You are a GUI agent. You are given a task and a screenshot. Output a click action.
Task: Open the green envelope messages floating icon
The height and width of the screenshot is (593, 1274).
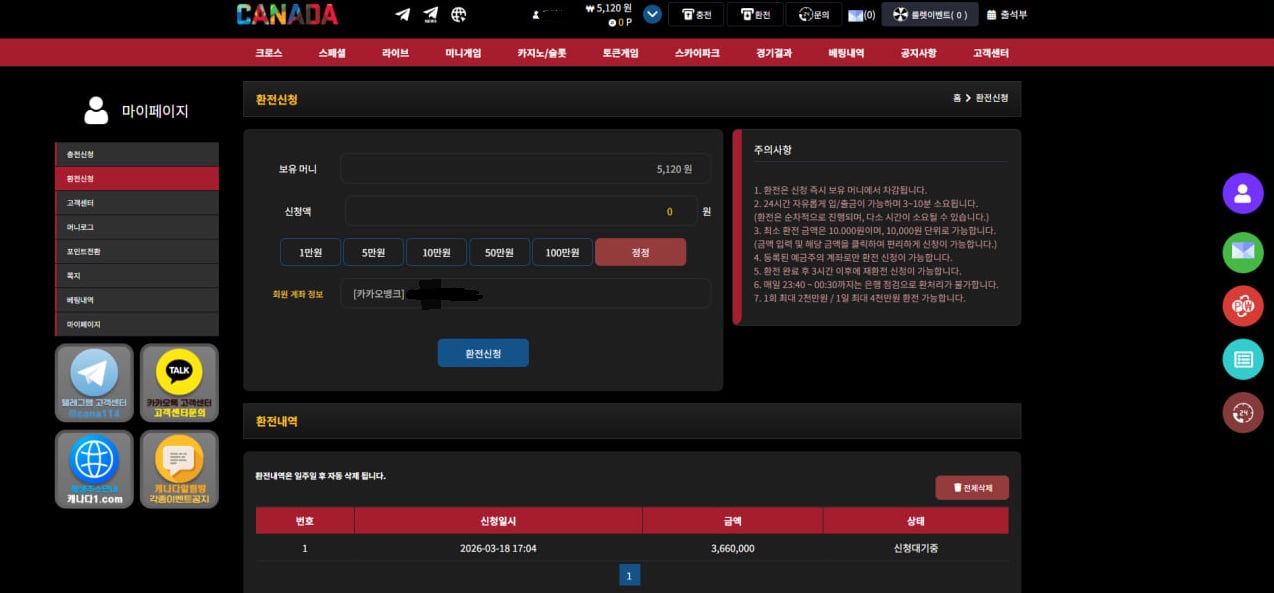(1242, 251)
